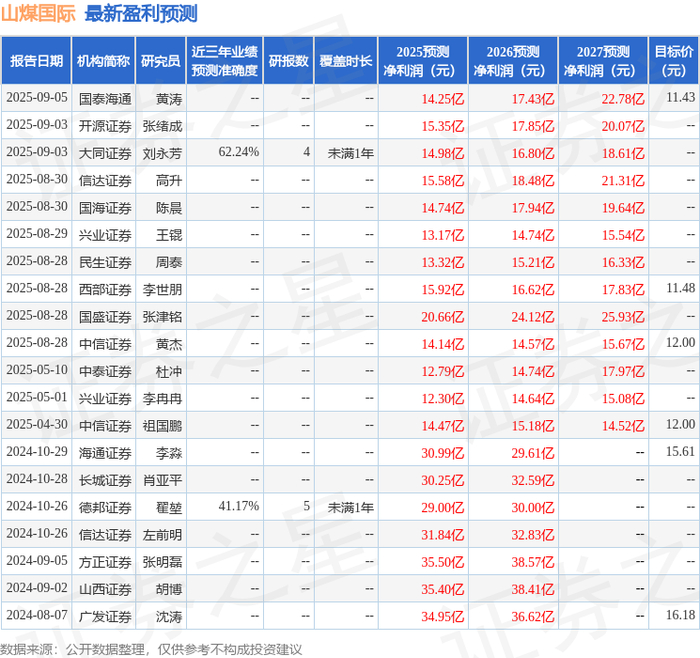
Task: Click researcher name 祖国鹏
Action: click(162, 425)
